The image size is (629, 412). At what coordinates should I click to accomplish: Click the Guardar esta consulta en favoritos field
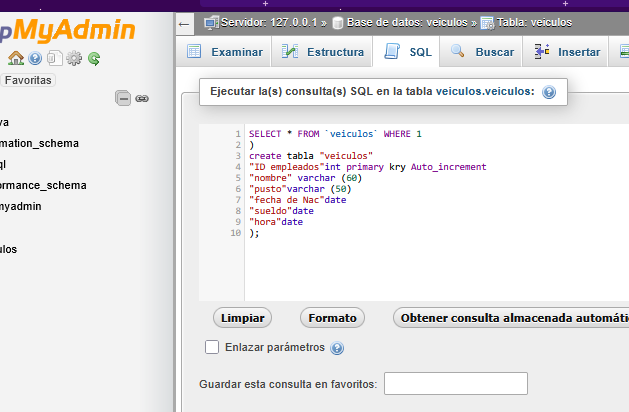[455, 384]
